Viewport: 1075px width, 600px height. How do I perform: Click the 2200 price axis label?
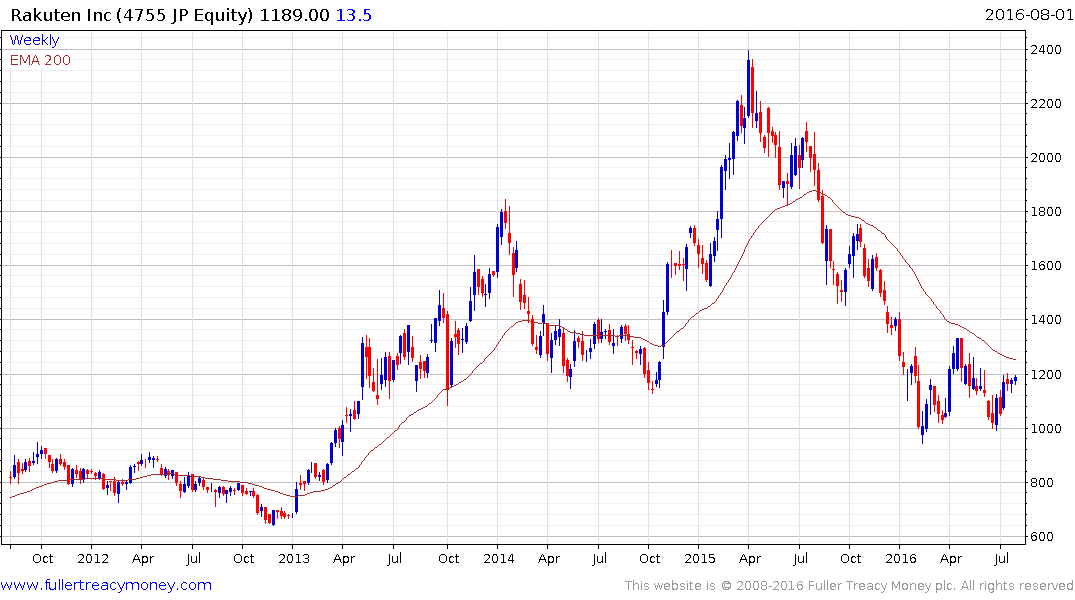(x=1046, y=104)
